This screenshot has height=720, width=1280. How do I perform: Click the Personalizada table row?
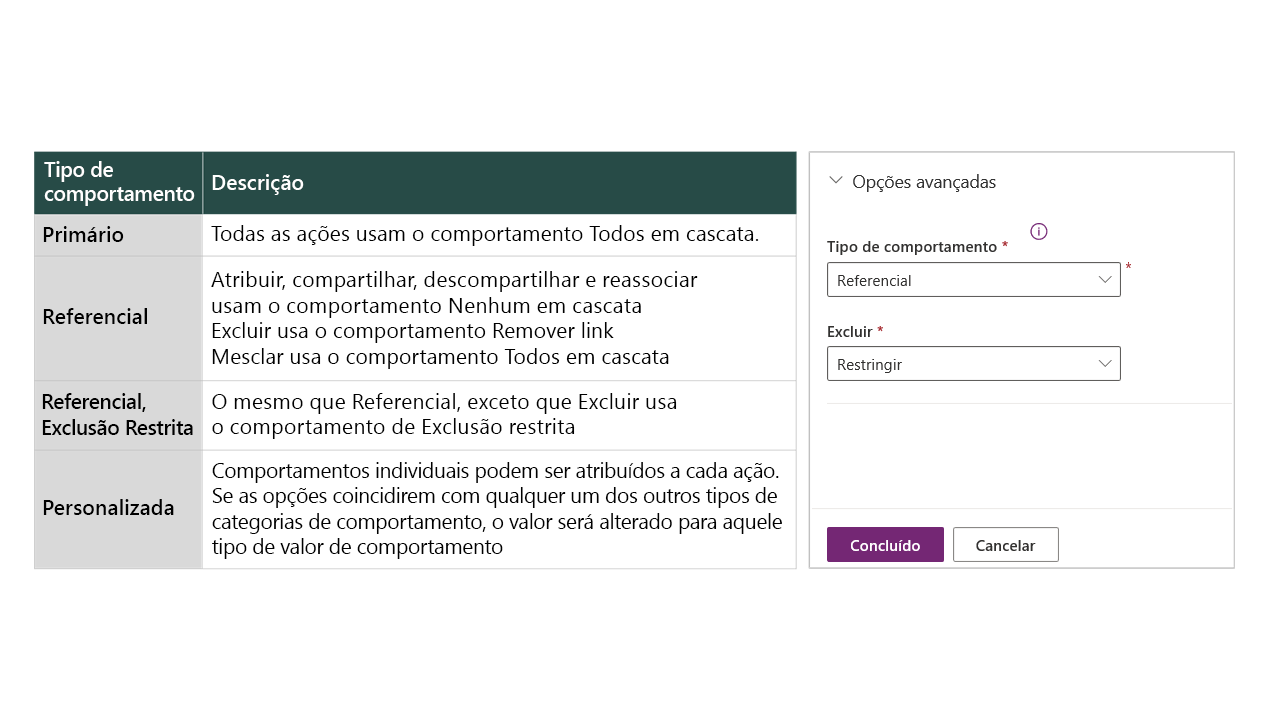(x=108, y=508)
